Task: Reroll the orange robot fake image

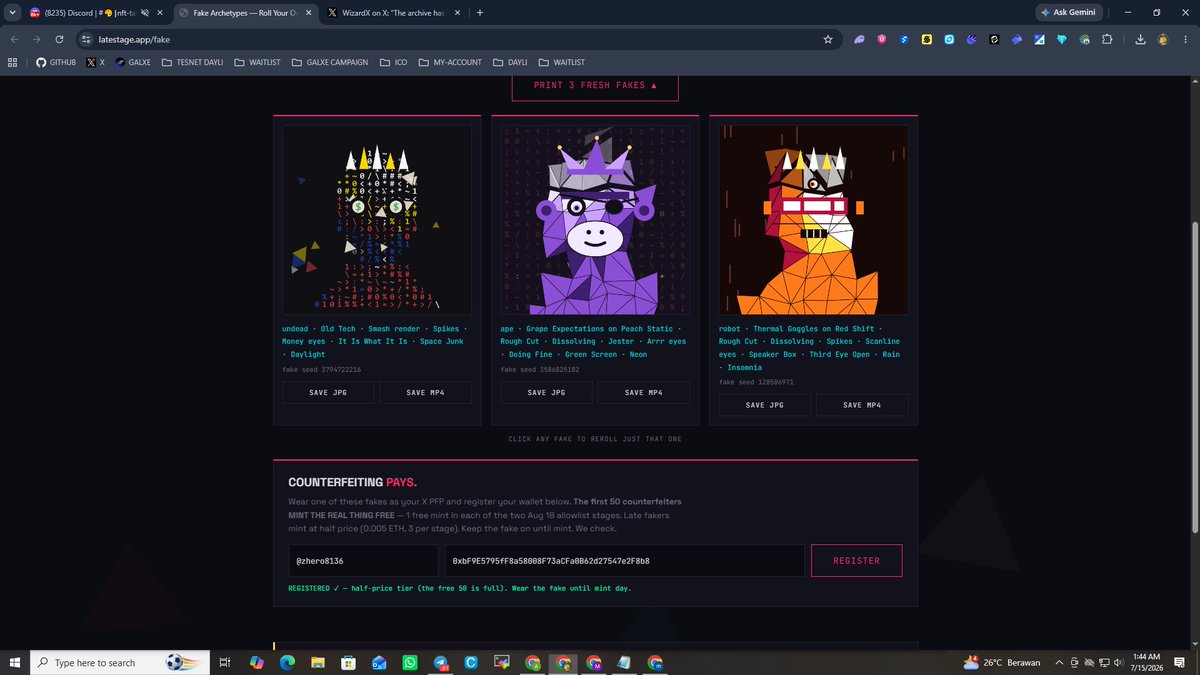Action: coord(813,220)
